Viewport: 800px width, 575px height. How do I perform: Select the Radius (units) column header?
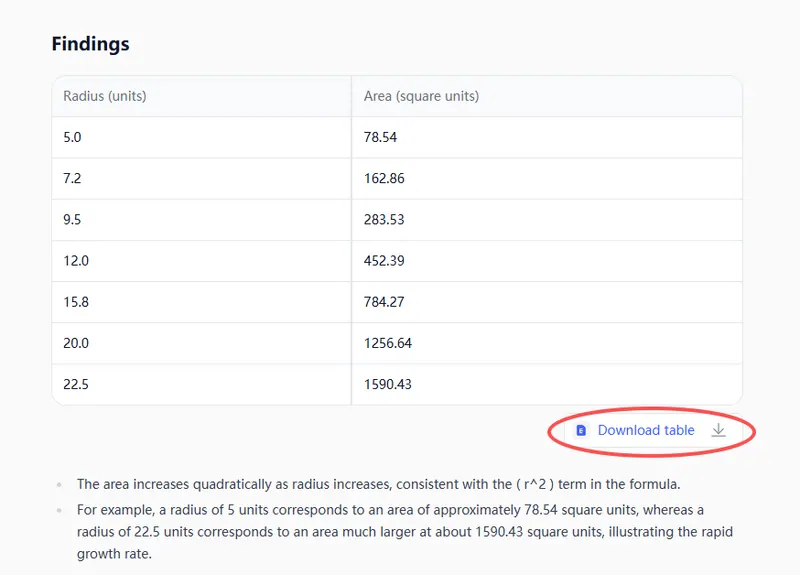click(105, 96)
